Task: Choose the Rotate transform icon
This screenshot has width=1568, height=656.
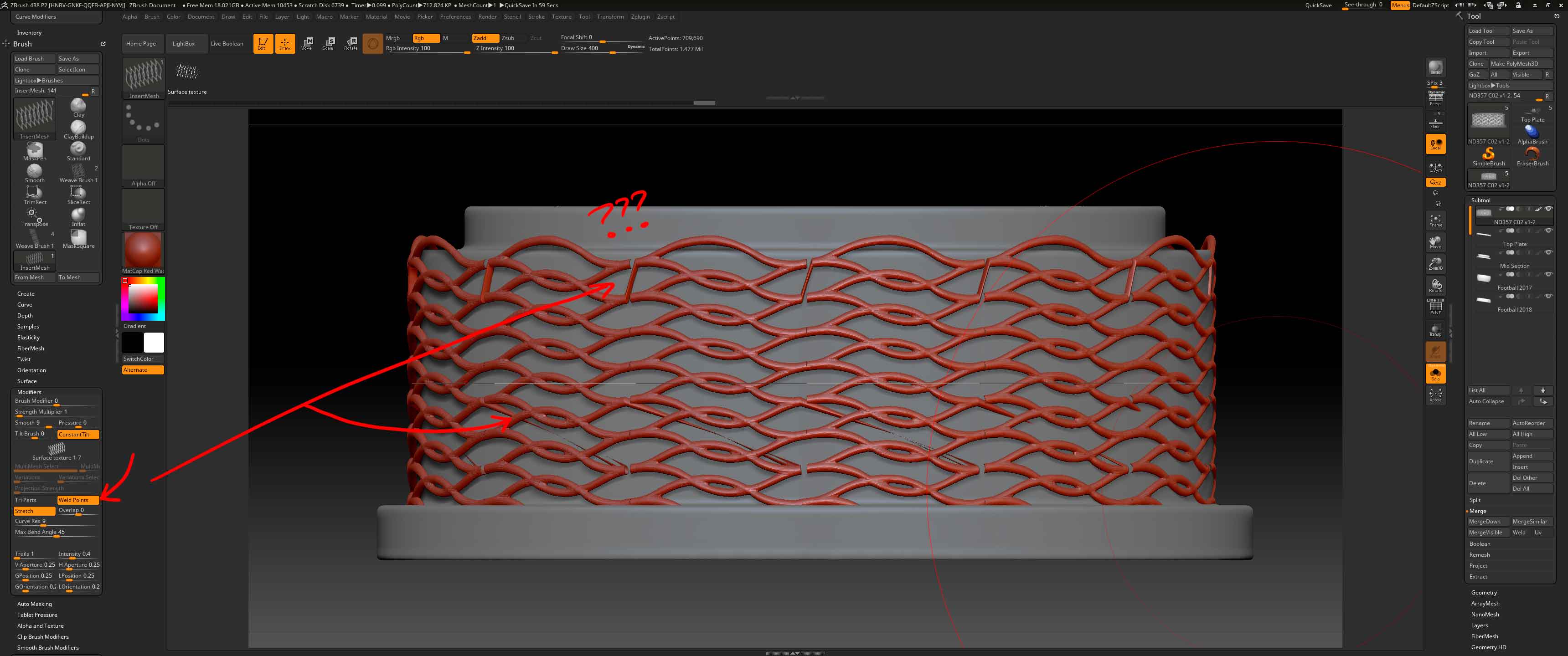Action: 351,43
